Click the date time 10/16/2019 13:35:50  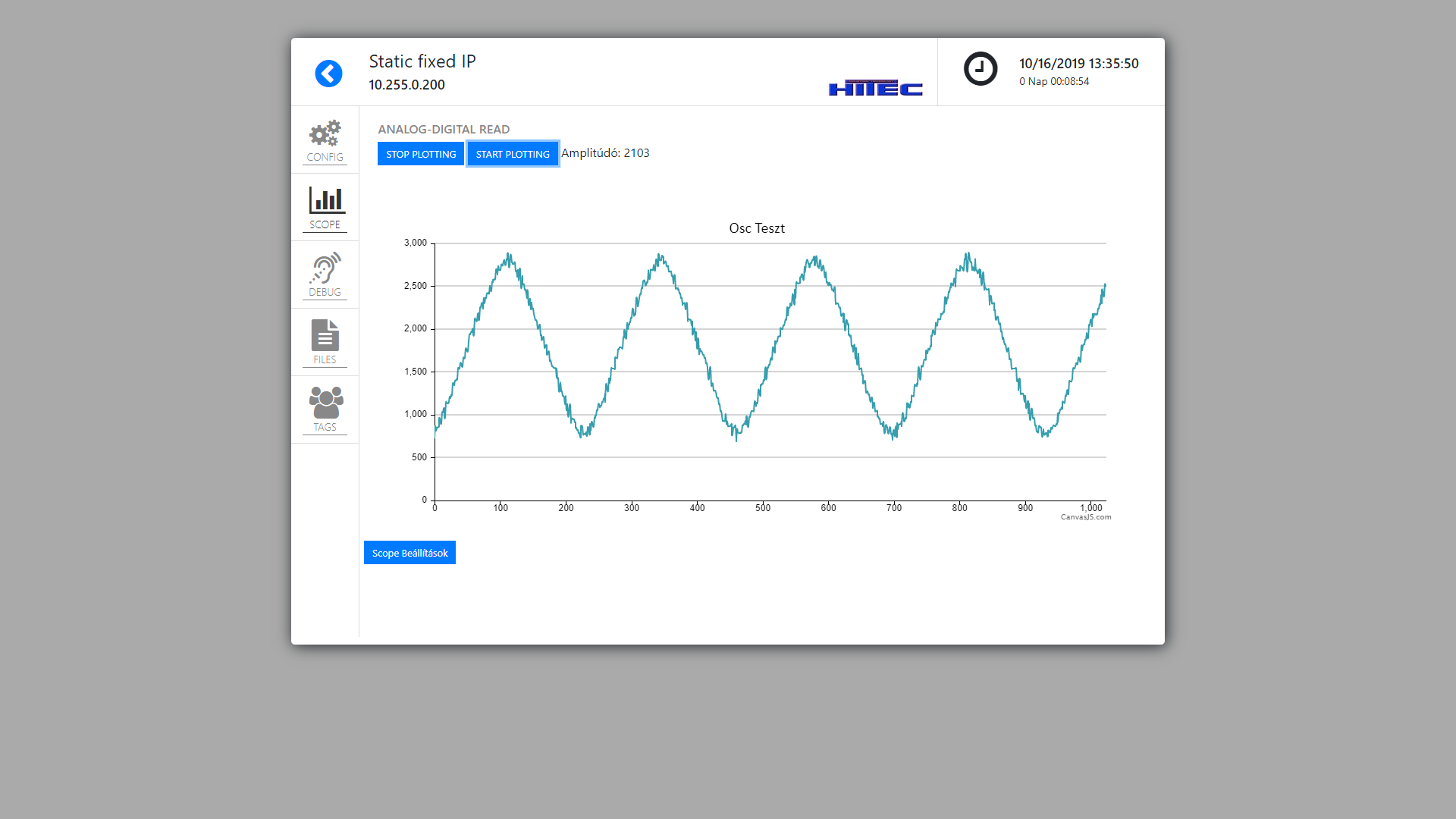[x=1078, y=64]
